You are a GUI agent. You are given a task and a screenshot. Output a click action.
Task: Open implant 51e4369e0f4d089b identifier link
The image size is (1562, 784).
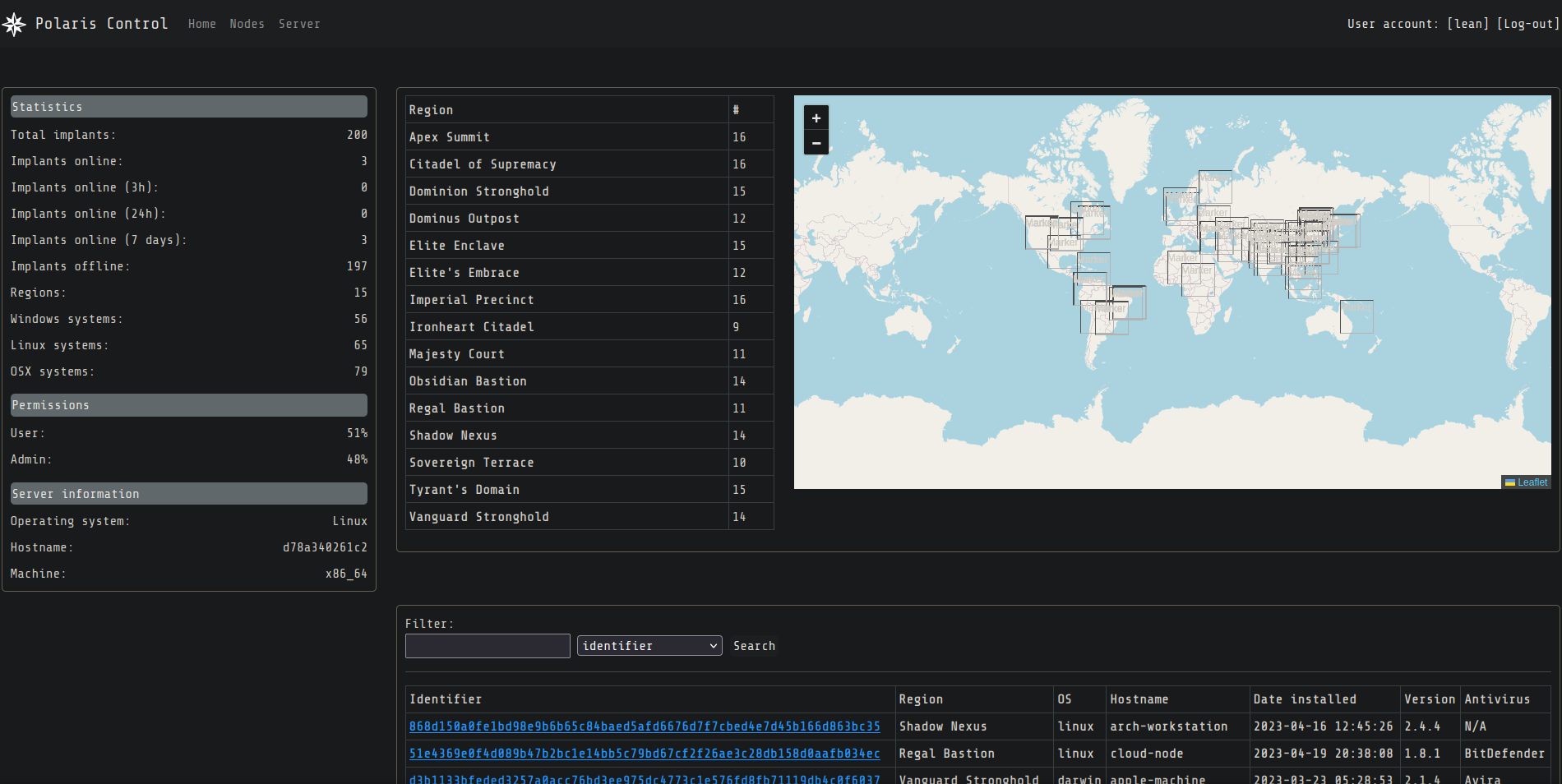645,754
